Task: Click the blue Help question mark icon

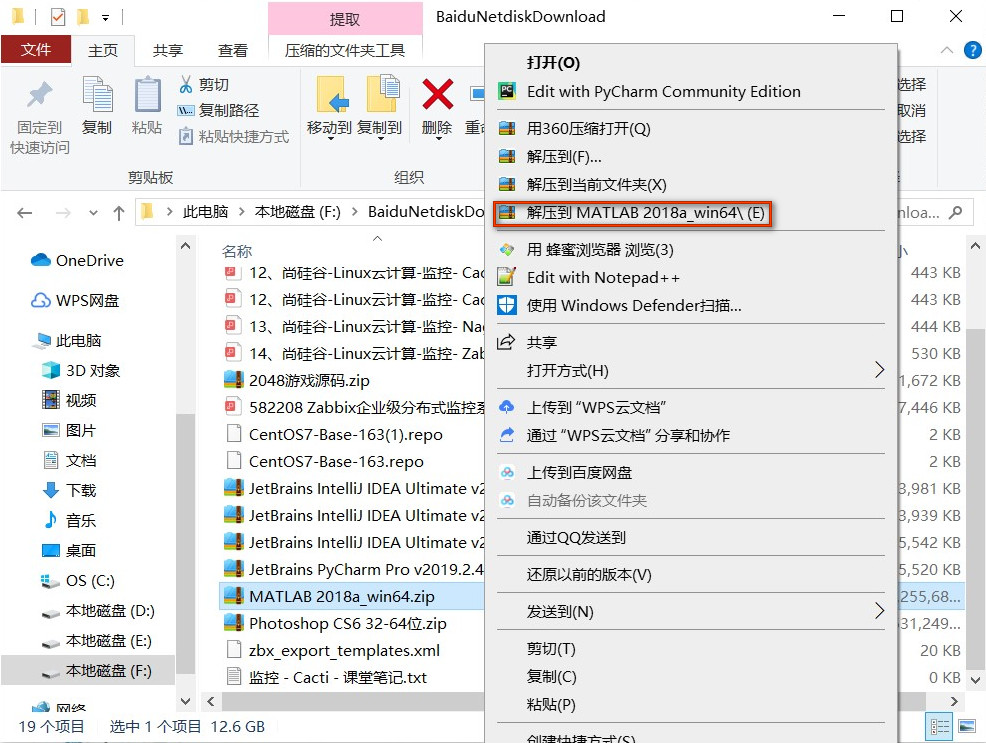Action: [x=972, y=50]
